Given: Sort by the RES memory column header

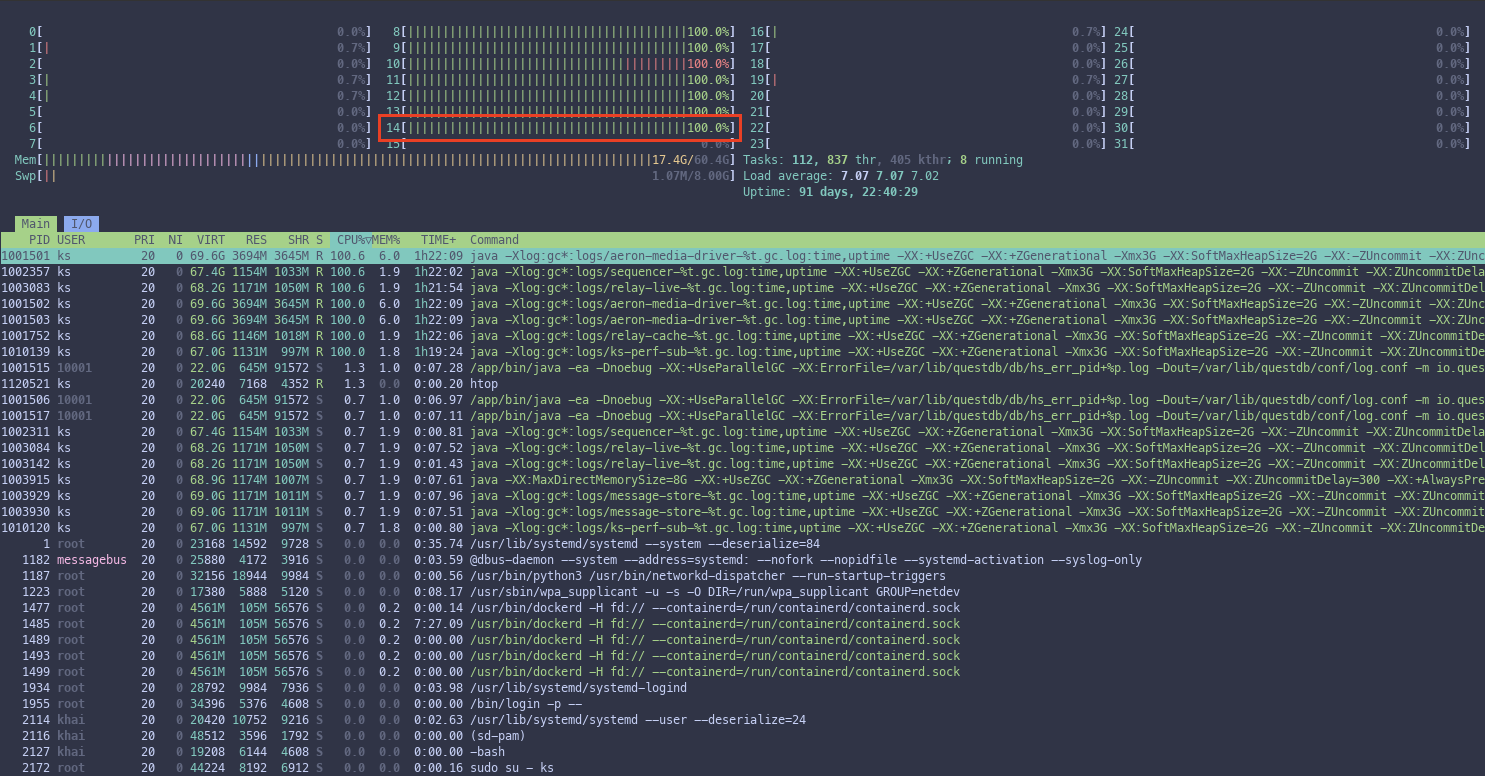Looking at the screenshot, I should (x=256, y=240).
